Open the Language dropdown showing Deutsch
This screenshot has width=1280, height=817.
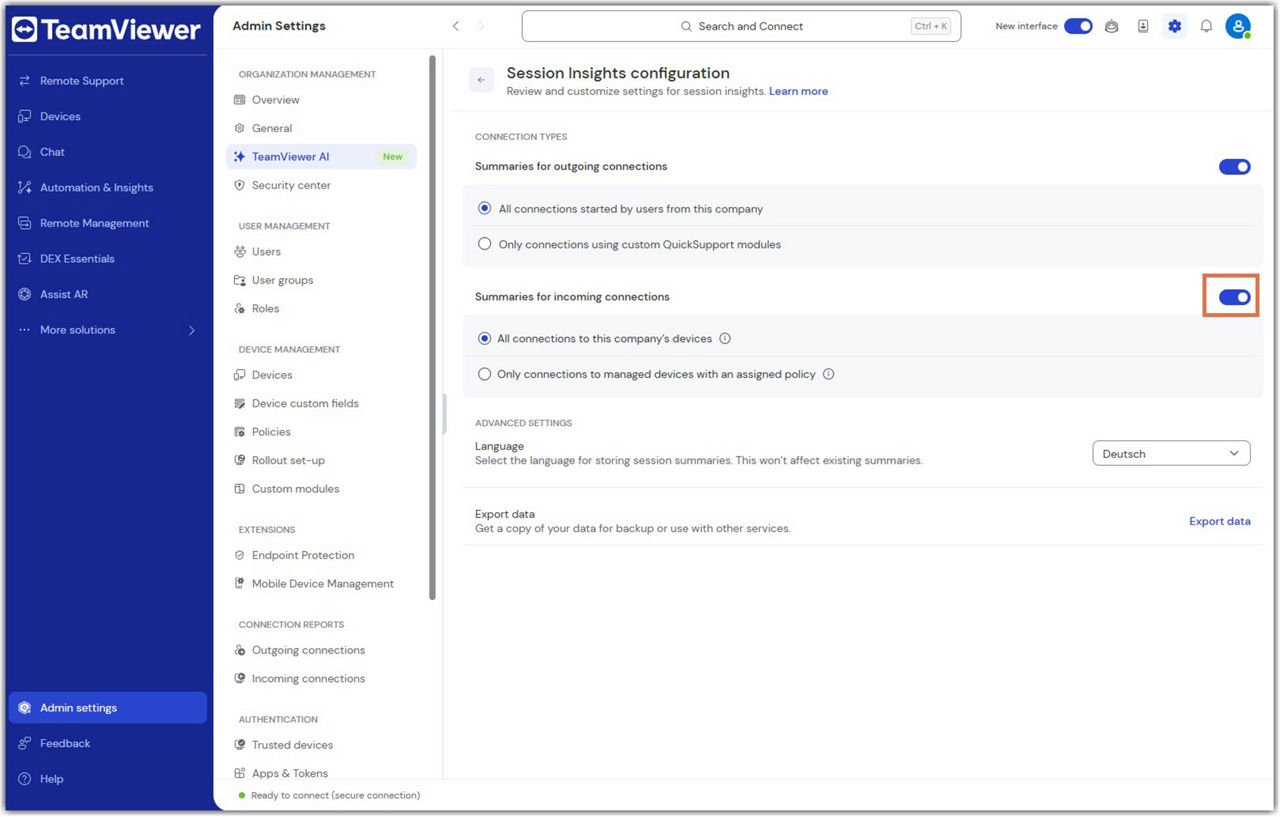click(x=1170, y=454)
